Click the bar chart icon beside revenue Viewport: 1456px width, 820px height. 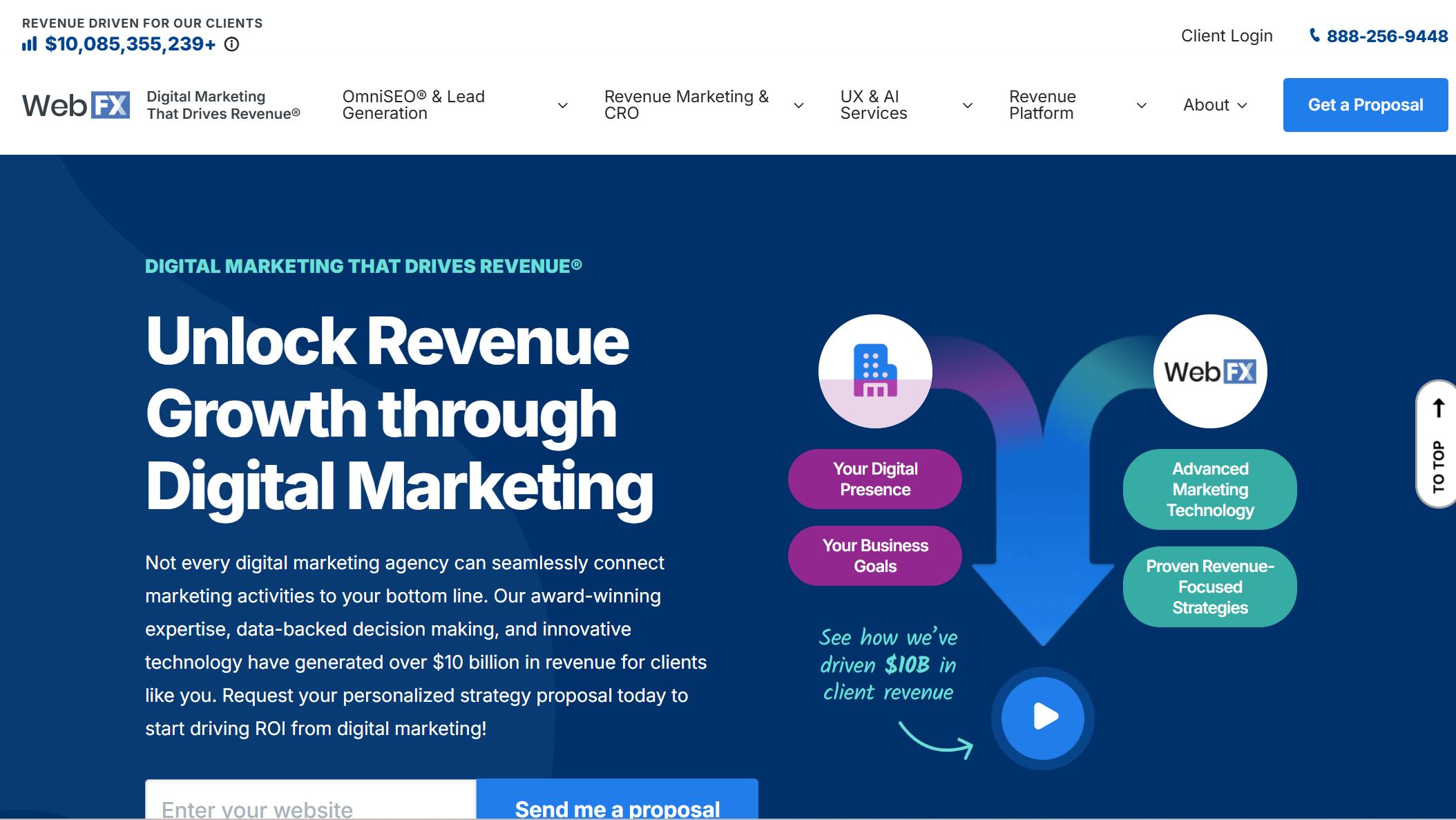tap(29, 44)
